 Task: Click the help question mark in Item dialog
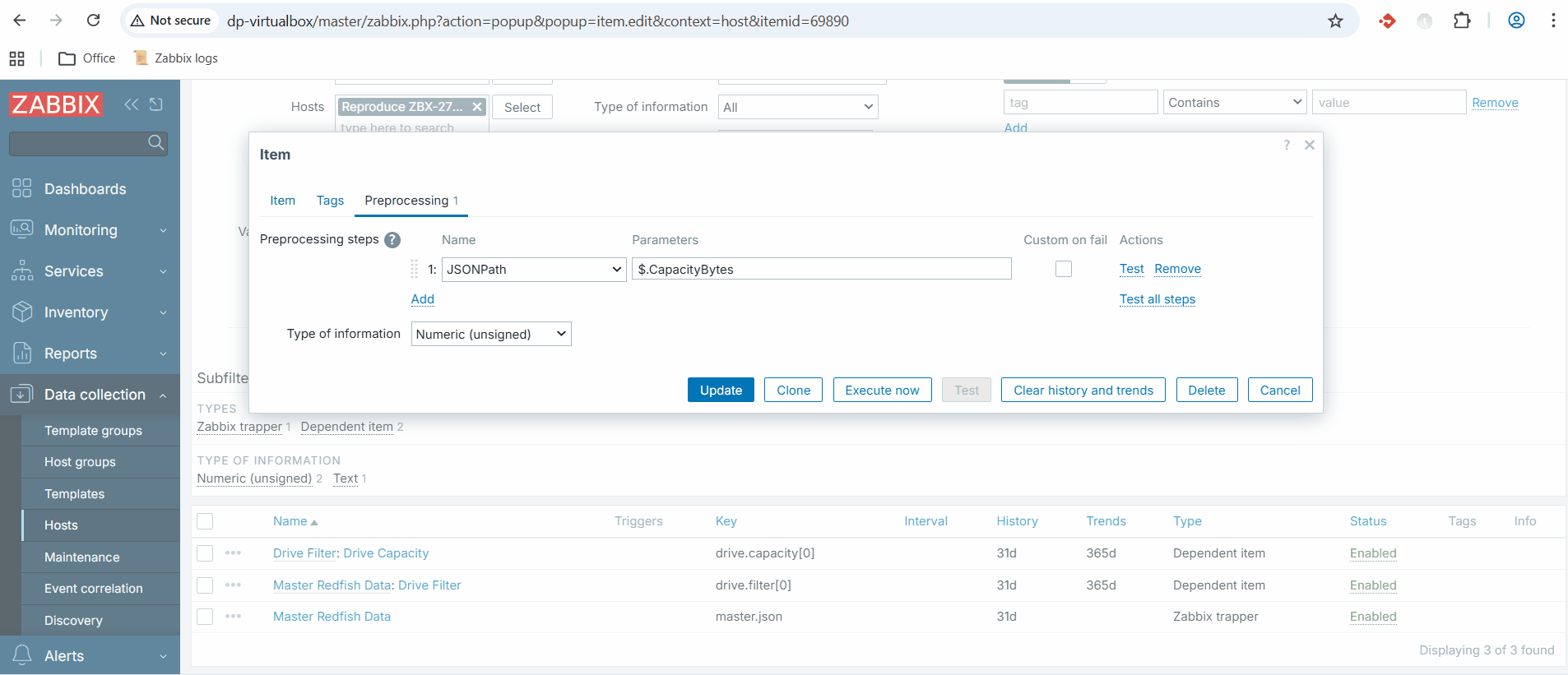point(1287,146)
